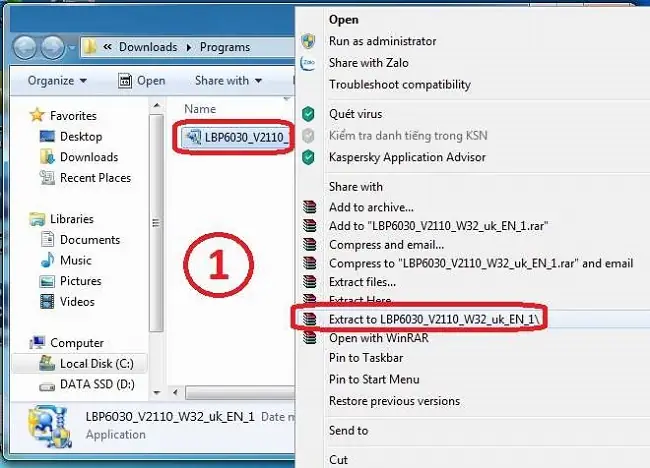Click the Pictures library icon

pos(47,281)
